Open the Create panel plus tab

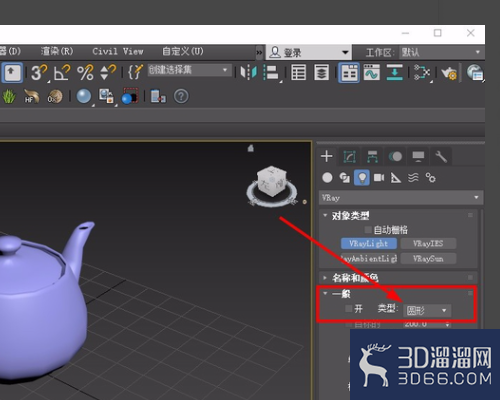[x=327, y=156]
